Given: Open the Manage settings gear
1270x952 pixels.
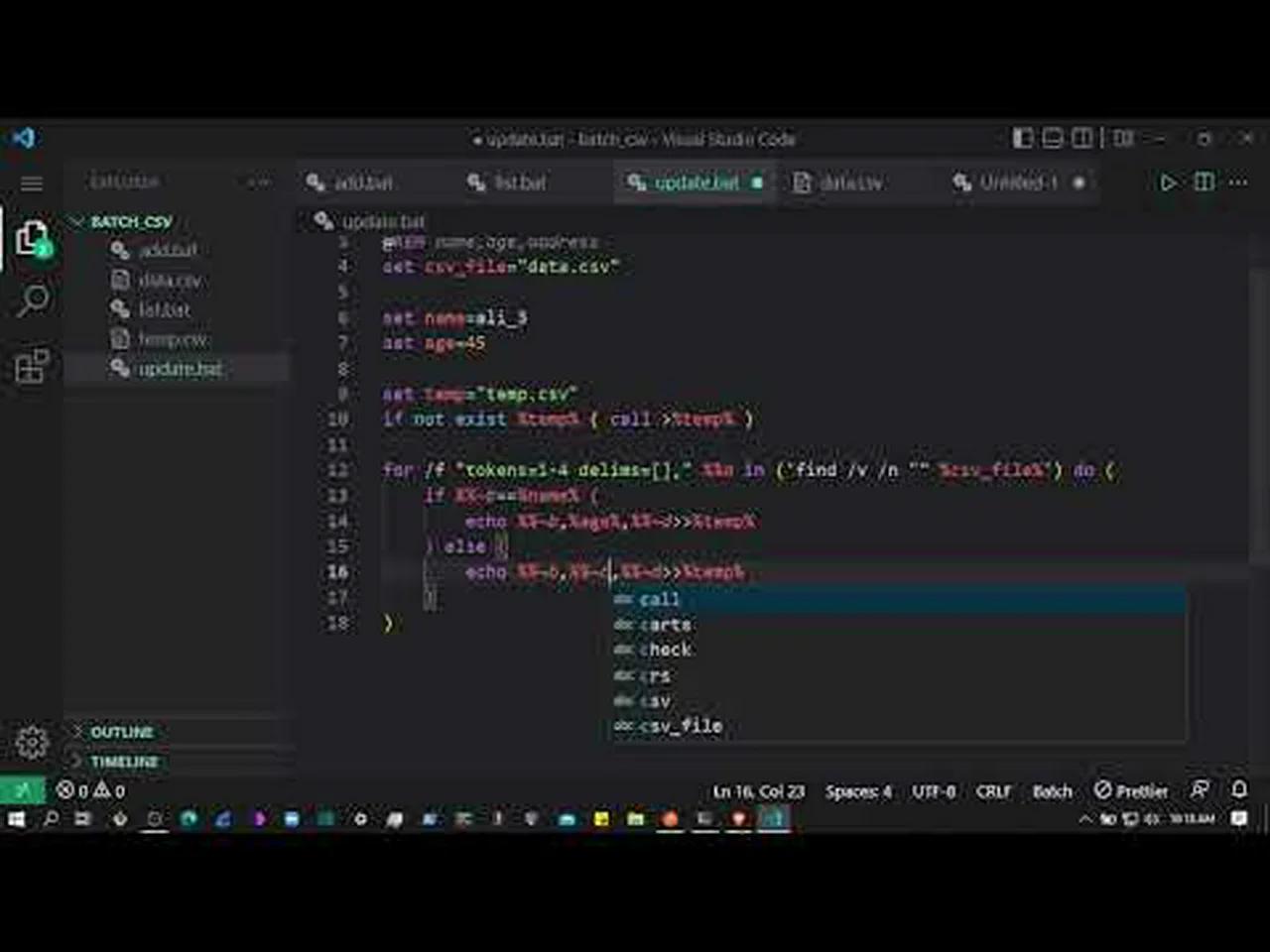Looking at the screenshot, I should click(x=33, y=742).
